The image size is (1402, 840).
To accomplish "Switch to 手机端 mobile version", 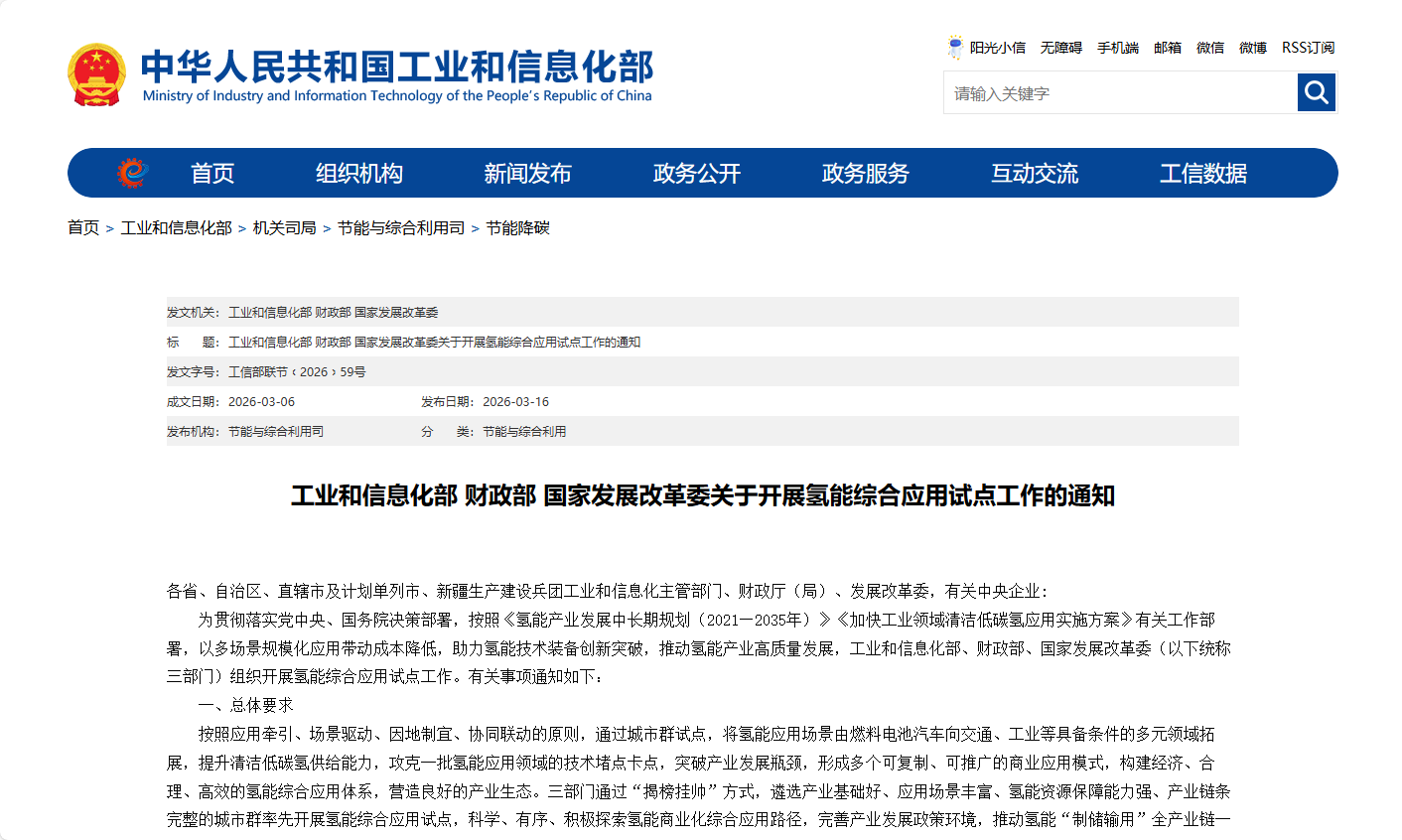I will click(1117, 48).
